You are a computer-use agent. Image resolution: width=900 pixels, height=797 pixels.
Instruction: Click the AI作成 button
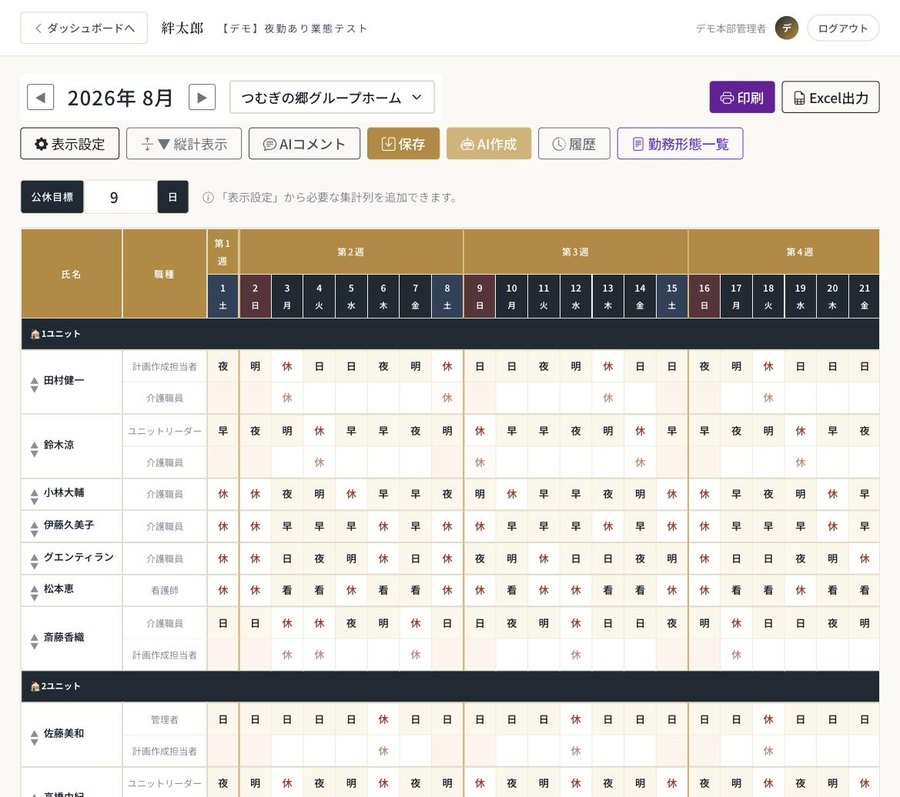point(488,143)
